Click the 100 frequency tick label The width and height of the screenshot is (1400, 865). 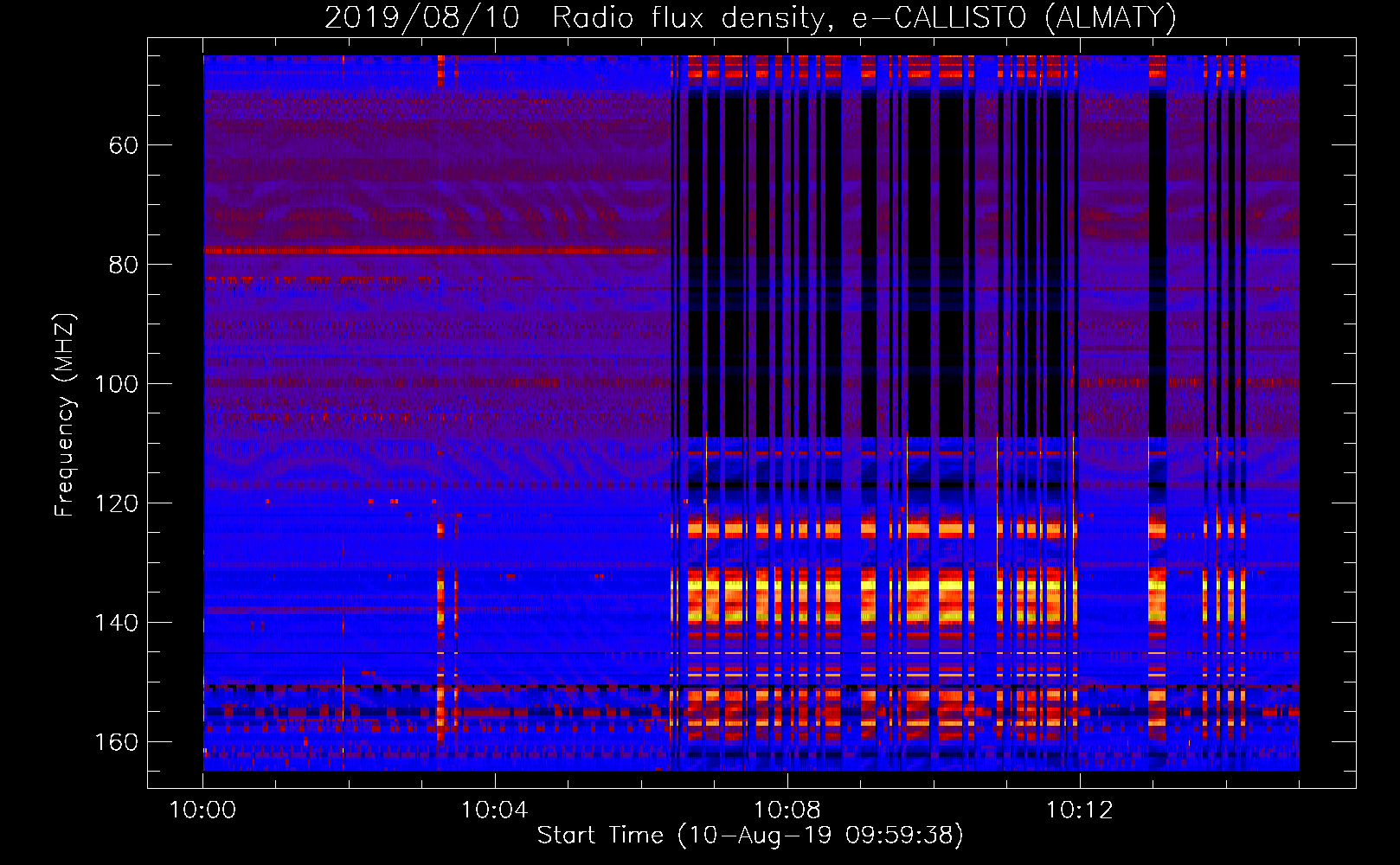[117, 384]
